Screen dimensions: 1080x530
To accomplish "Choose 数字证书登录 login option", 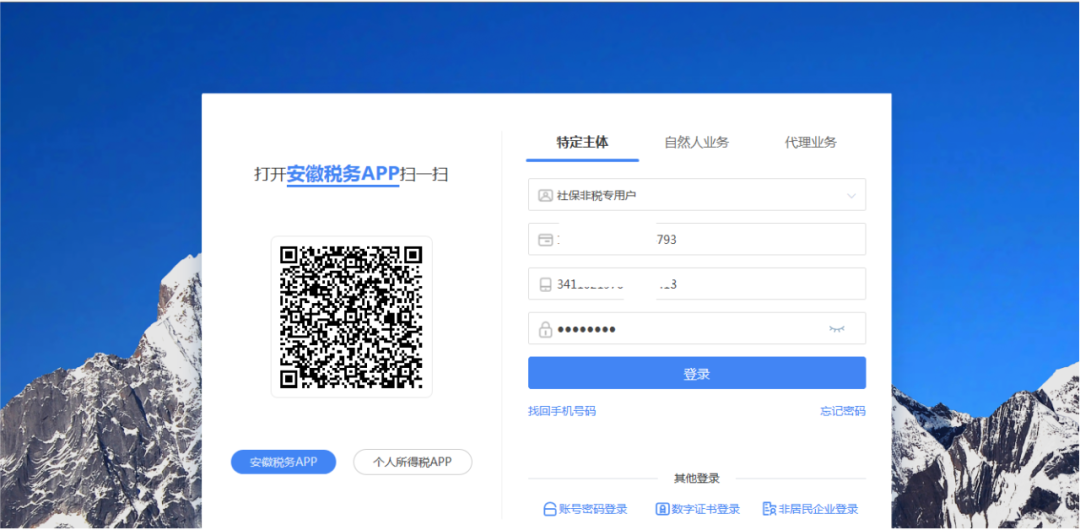I will 705,509.
